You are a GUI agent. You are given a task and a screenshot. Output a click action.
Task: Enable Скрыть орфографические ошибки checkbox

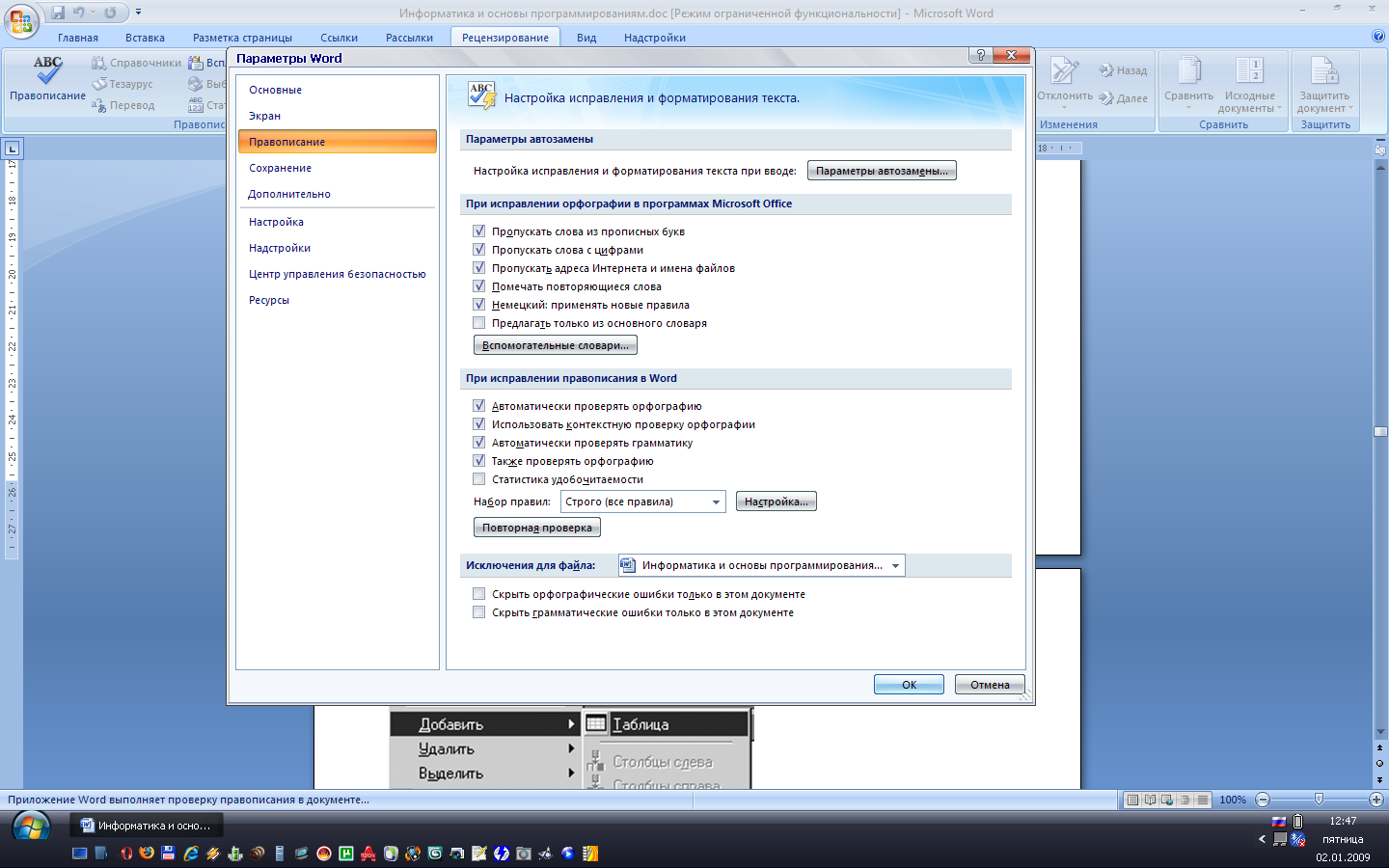point(479,594)
